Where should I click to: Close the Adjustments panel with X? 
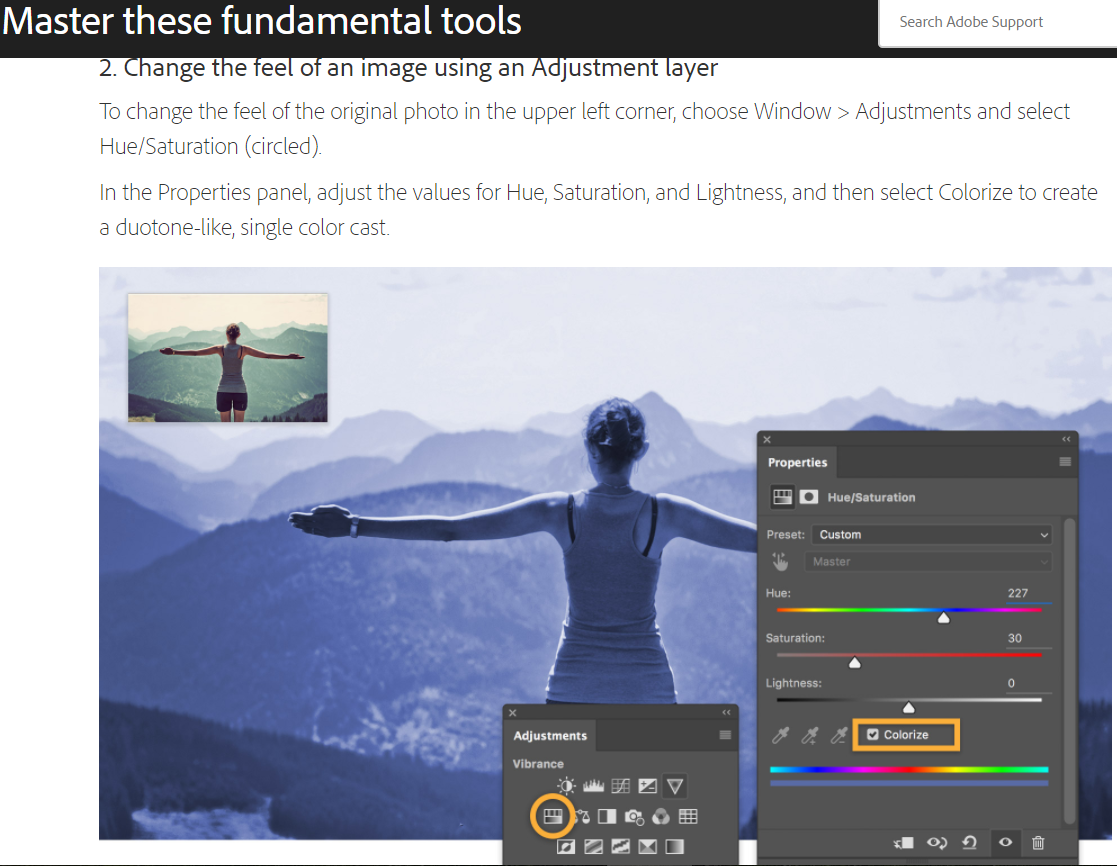tap(512, 712)
